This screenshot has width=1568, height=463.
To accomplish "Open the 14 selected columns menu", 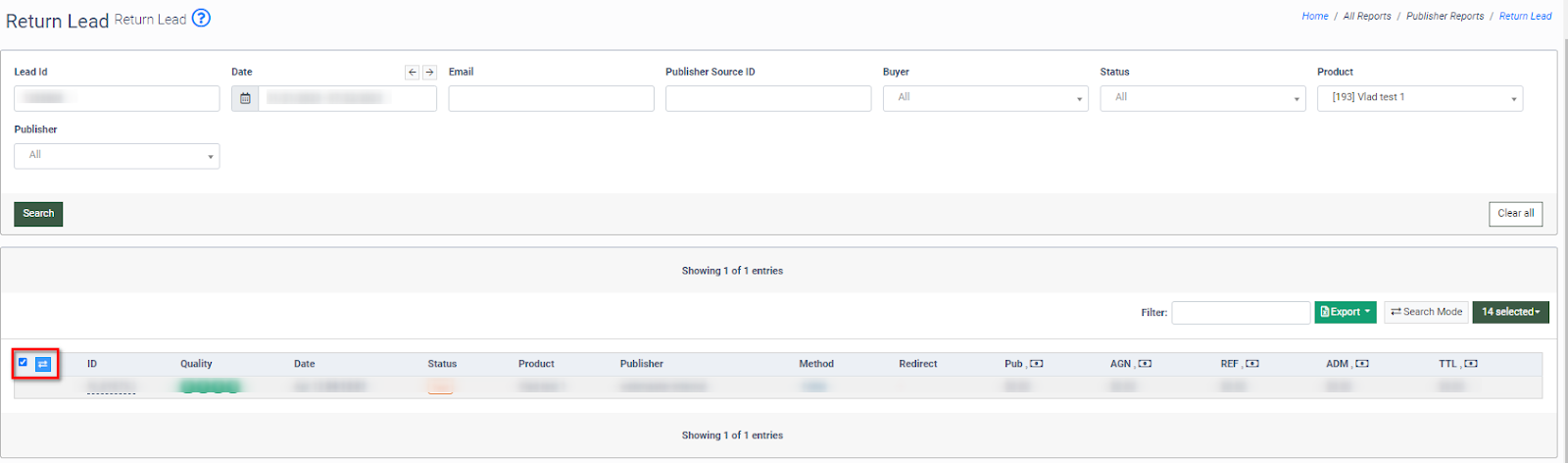I will [1510, 312].
